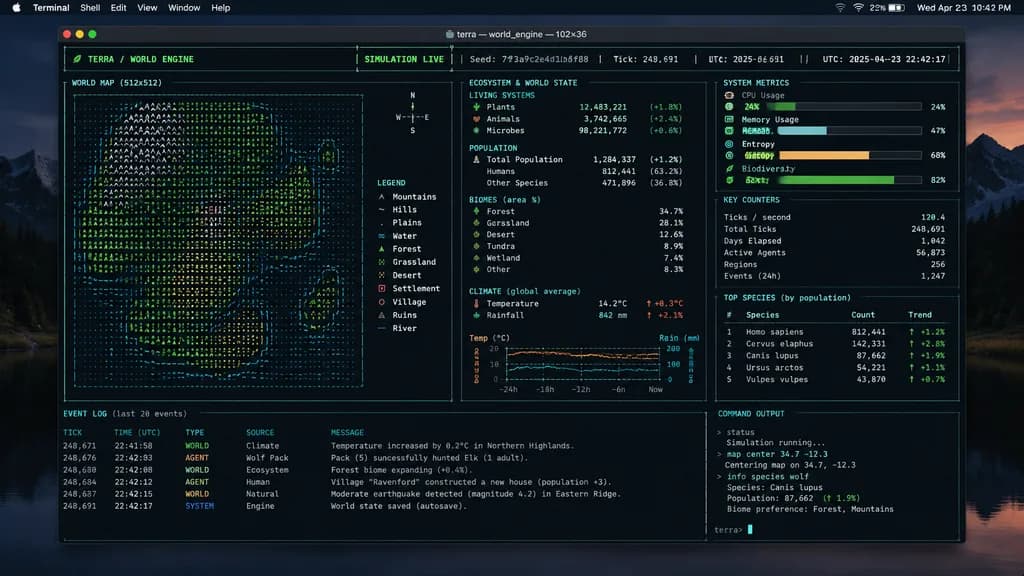The image size is (1024, 576).
Task: Select Homo sapiens row in Top Species
Action: click(835, 332)
